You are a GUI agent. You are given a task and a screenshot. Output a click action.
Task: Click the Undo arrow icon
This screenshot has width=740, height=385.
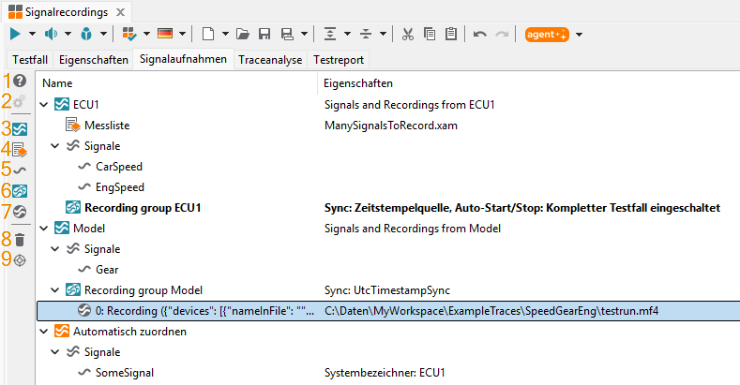(480, 34)
